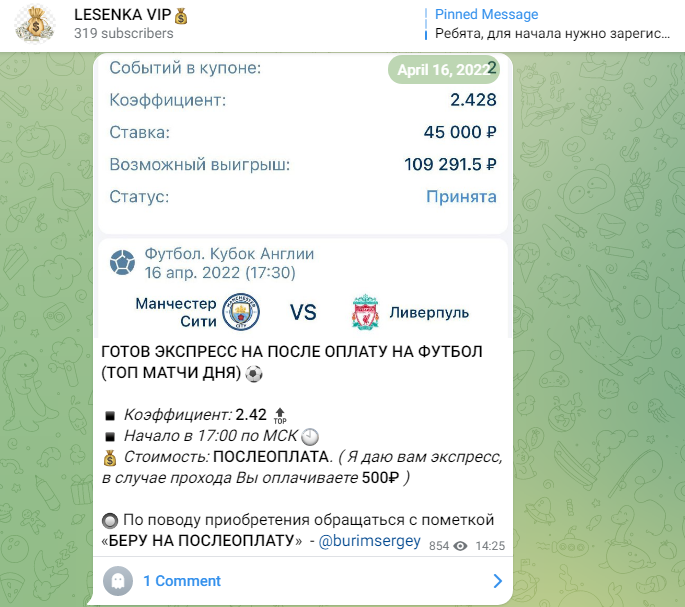Screen dimensions: 685x607
Task: Click the Liverpool club crest
Action: (x=365, y=312)
